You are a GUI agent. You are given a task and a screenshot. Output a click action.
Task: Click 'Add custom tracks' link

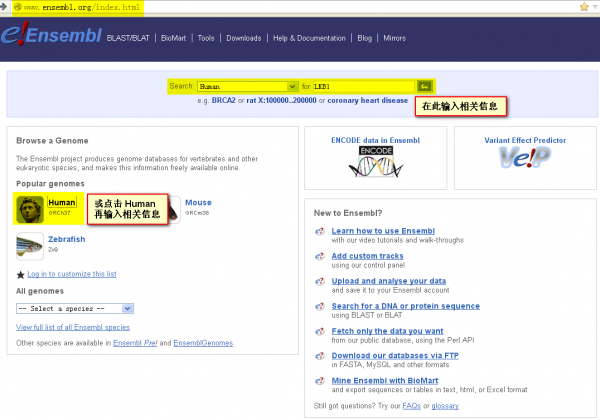[367, 256]
